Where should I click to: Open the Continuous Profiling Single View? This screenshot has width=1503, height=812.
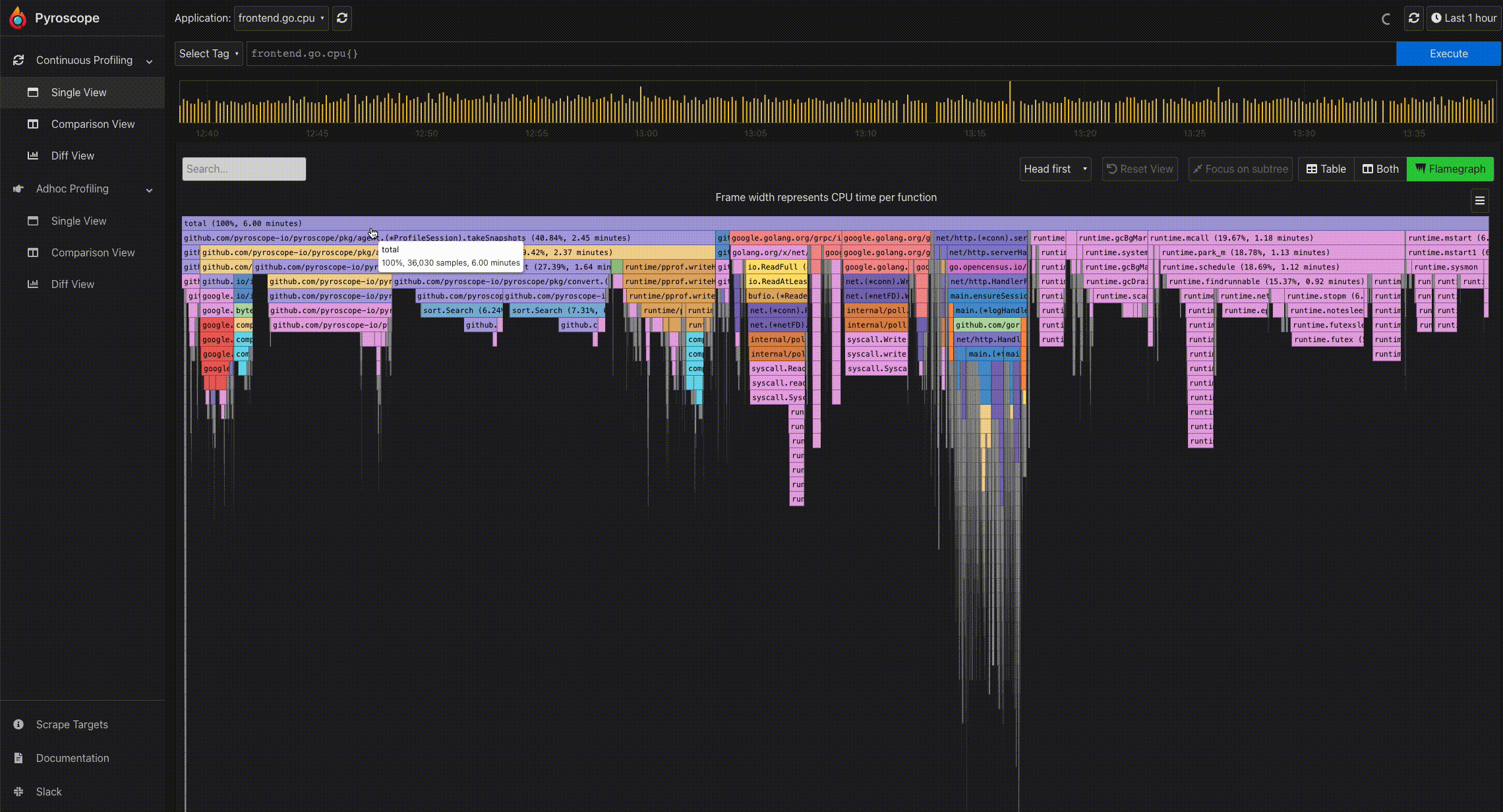click(78, 92)
